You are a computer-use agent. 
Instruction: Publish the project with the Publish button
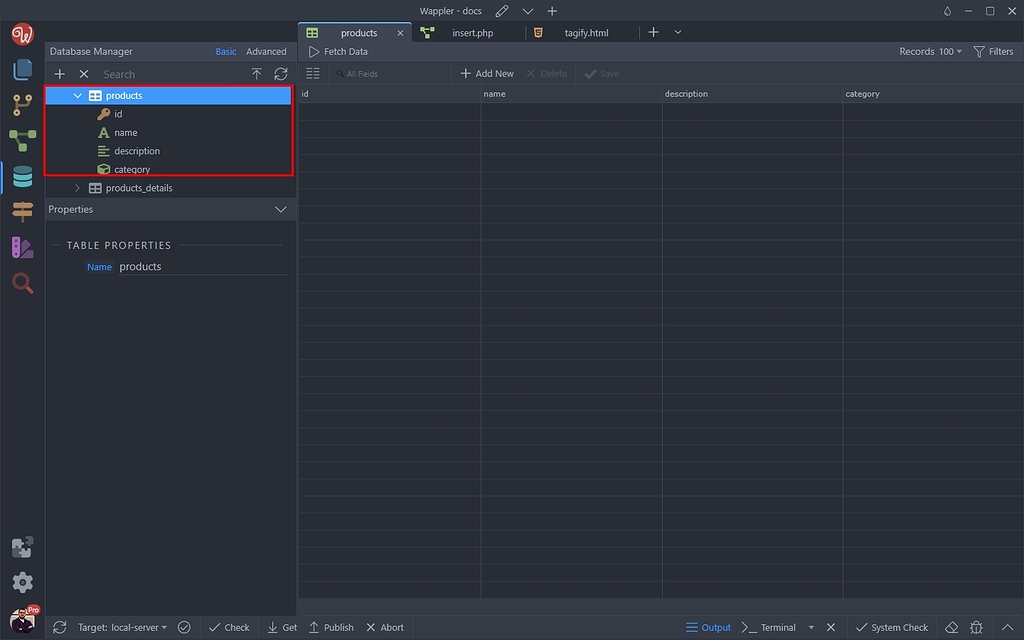(331, 627)
